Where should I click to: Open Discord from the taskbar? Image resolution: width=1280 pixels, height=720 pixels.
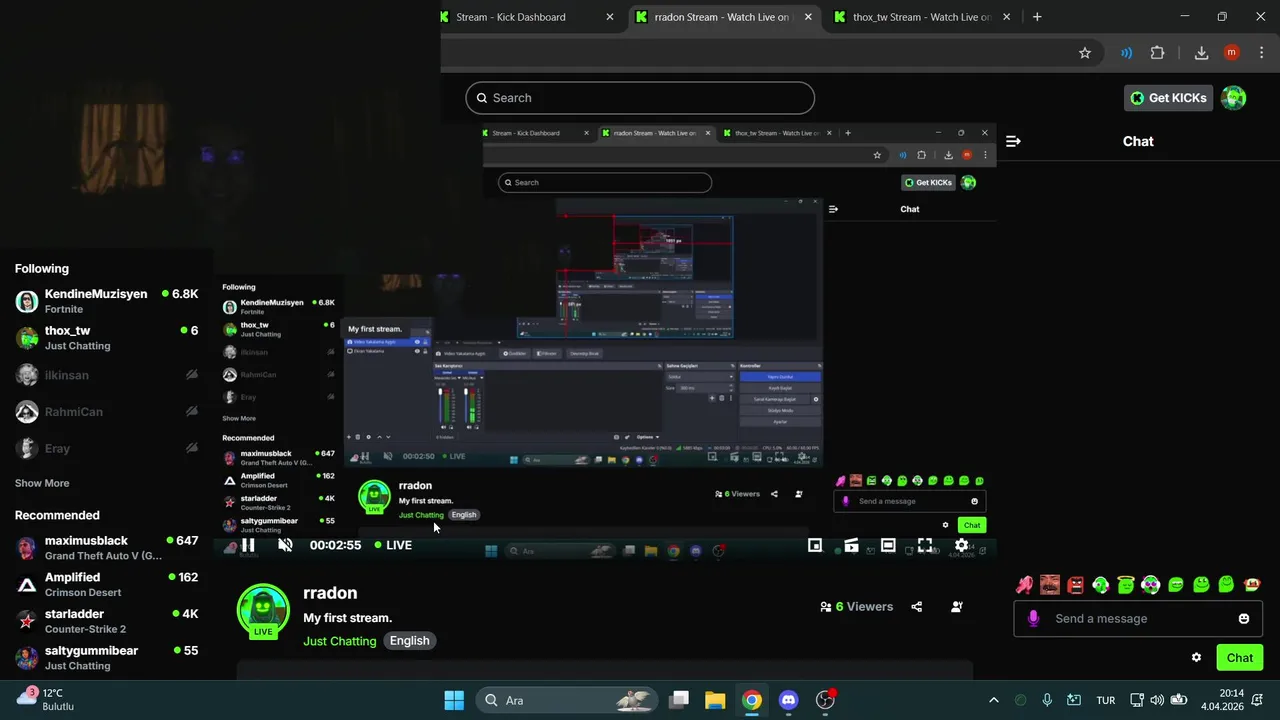[788, 700]
